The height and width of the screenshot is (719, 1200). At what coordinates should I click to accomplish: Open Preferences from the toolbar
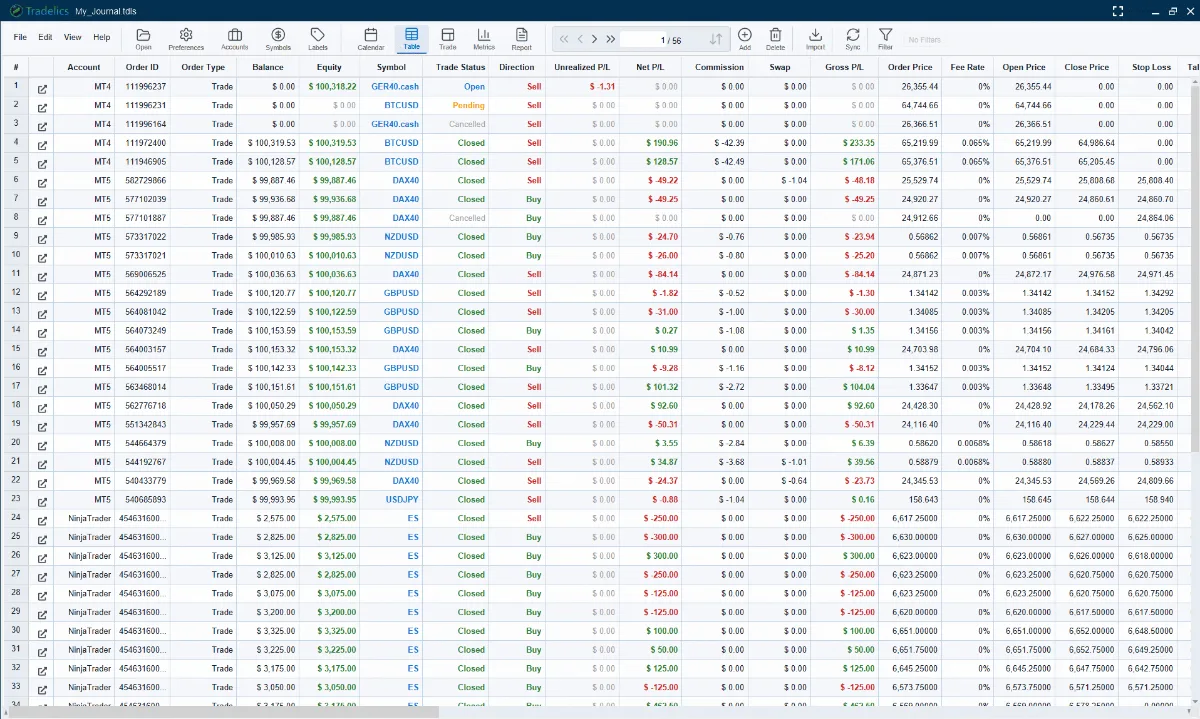tap(186, 39)
